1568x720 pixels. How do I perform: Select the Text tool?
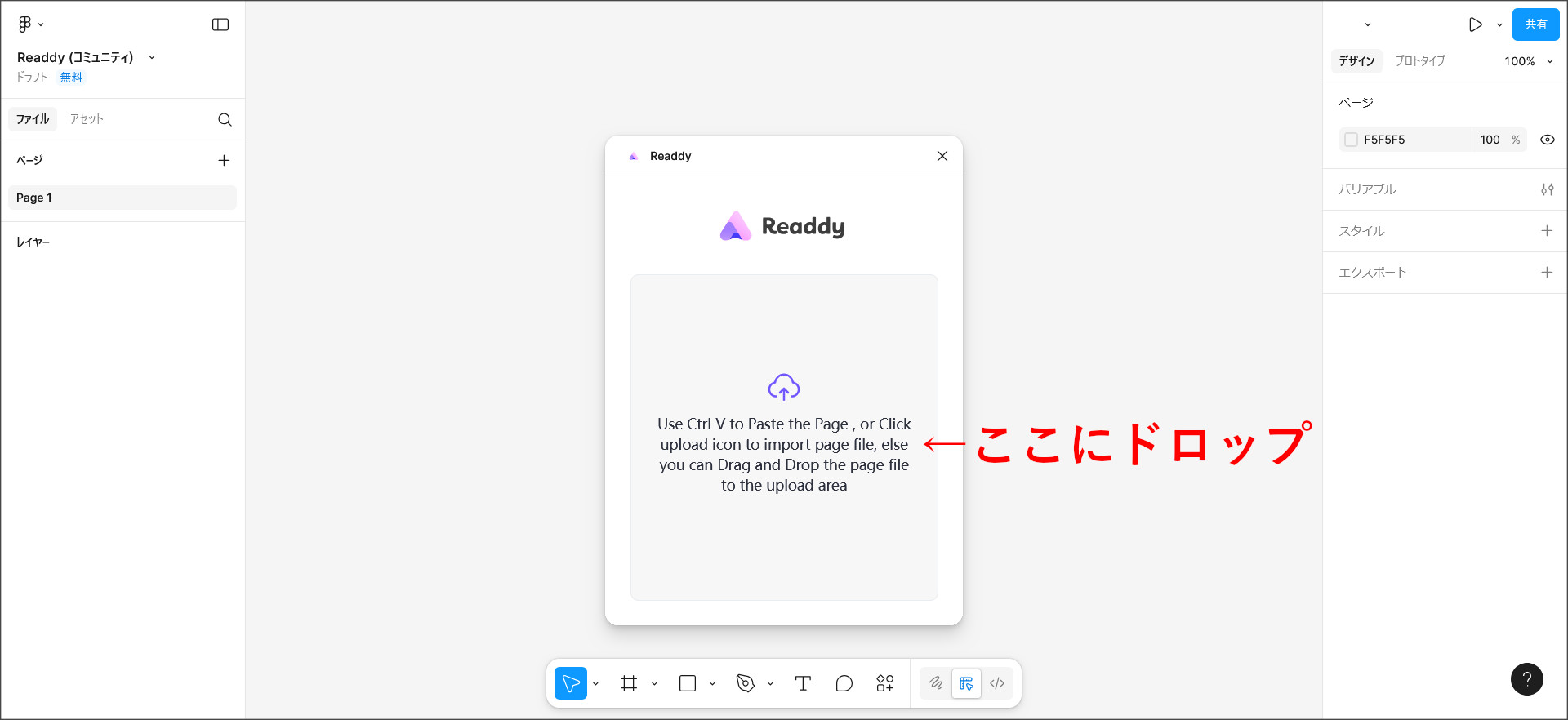point(803,683)
